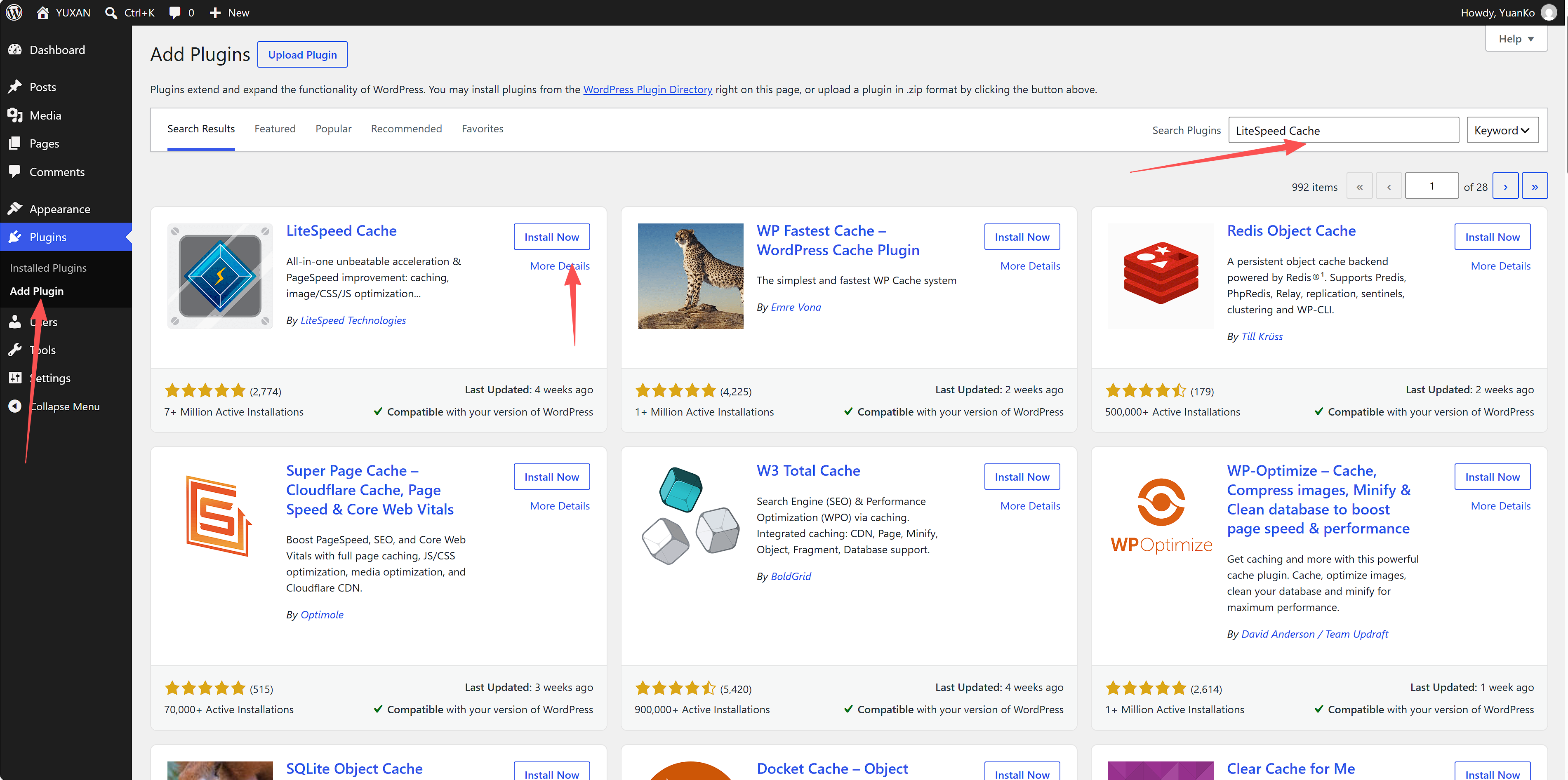Install WP Fastest Cache plugin
This screenshot has height=780, width=1568.
[1023, 237]
